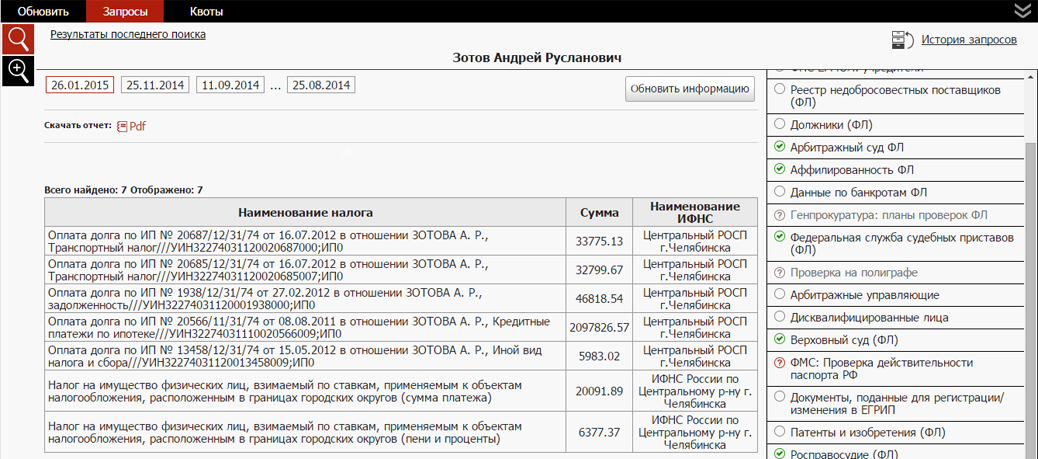Collapse the top bar with double chevron
1038x459 pixels.
pyautogui.click(x=1023, y=11)
